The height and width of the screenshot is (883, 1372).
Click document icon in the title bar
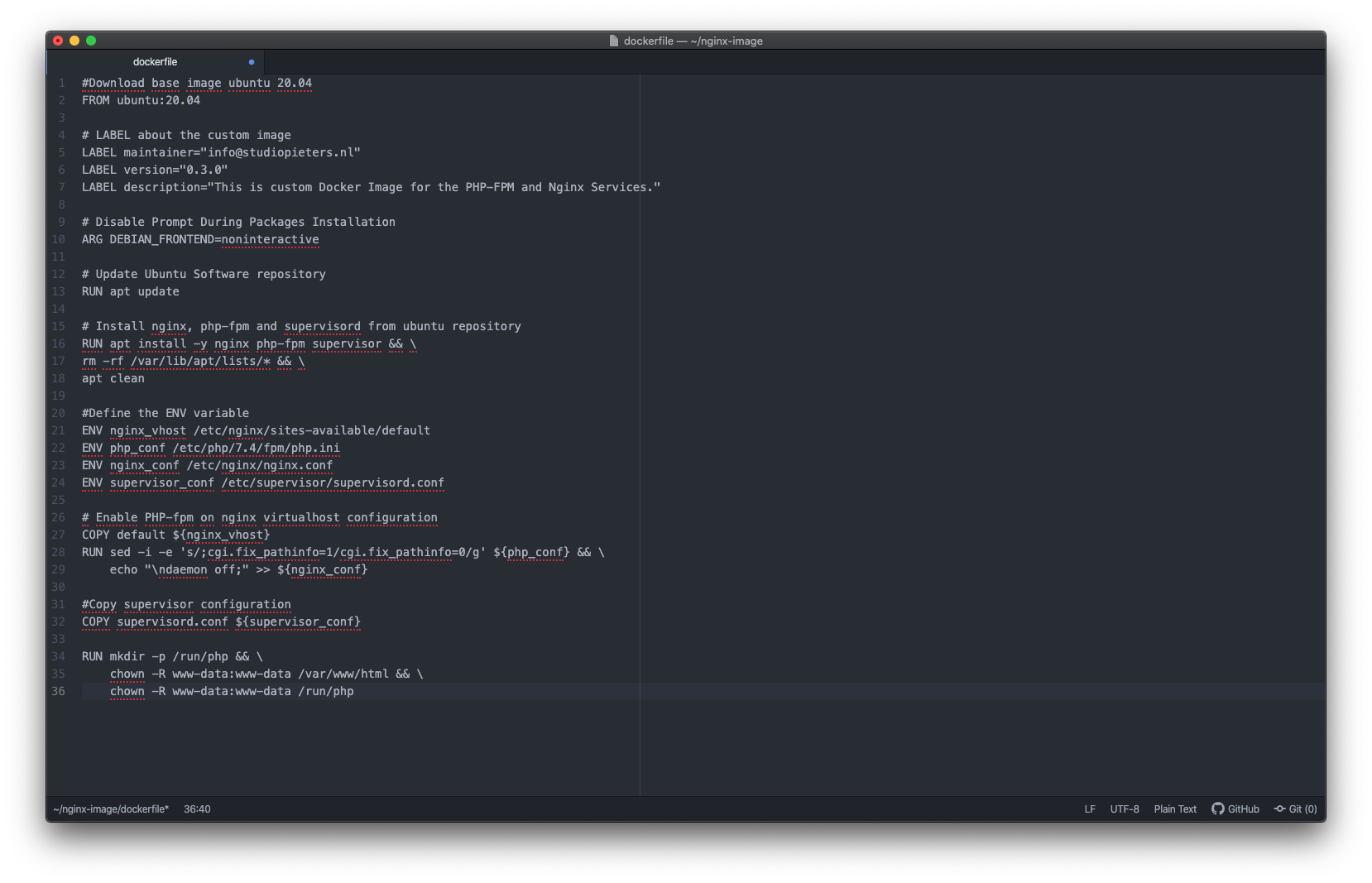pyautogui.click(x=614, y=41)
